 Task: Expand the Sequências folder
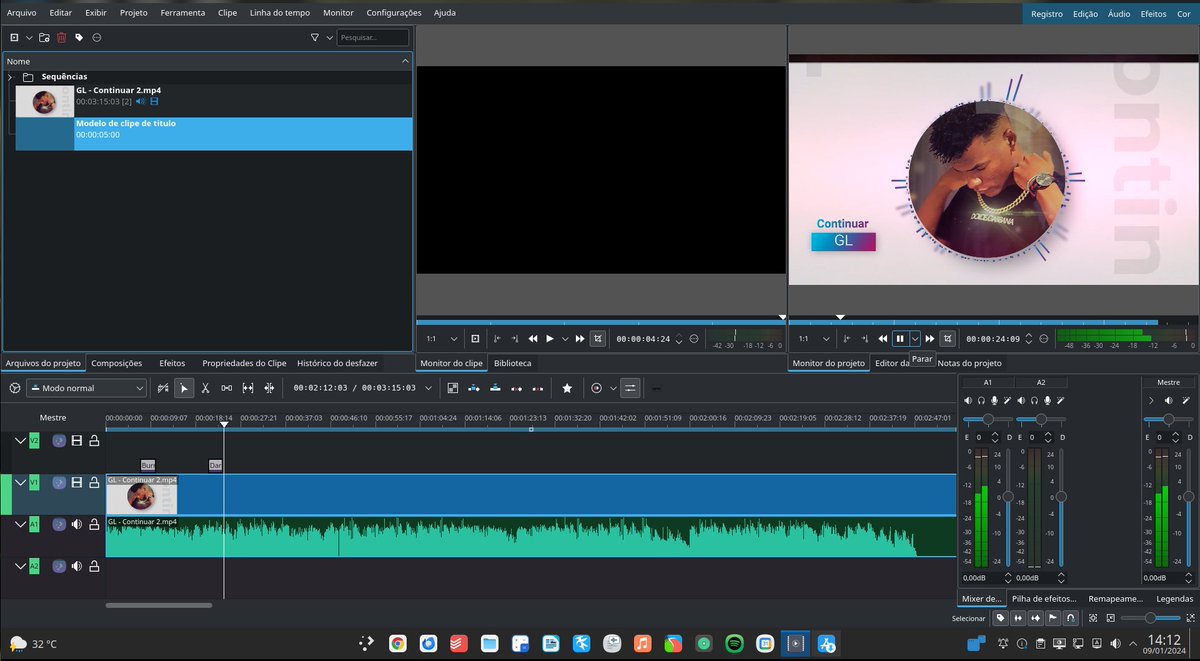pos(10,76)
